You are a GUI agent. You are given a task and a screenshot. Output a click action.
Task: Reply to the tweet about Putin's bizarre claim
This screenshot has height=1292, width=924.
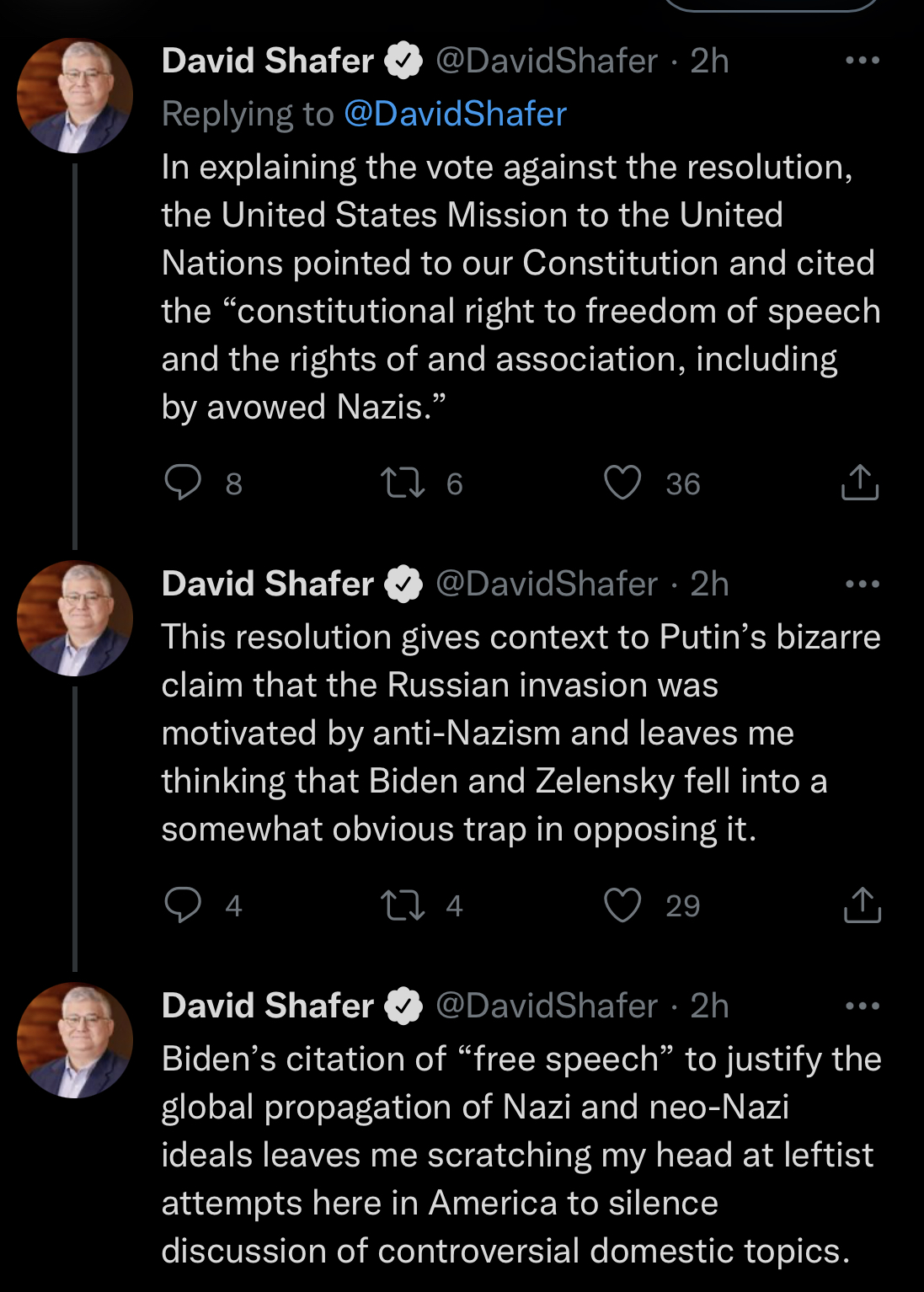point(183,905)
